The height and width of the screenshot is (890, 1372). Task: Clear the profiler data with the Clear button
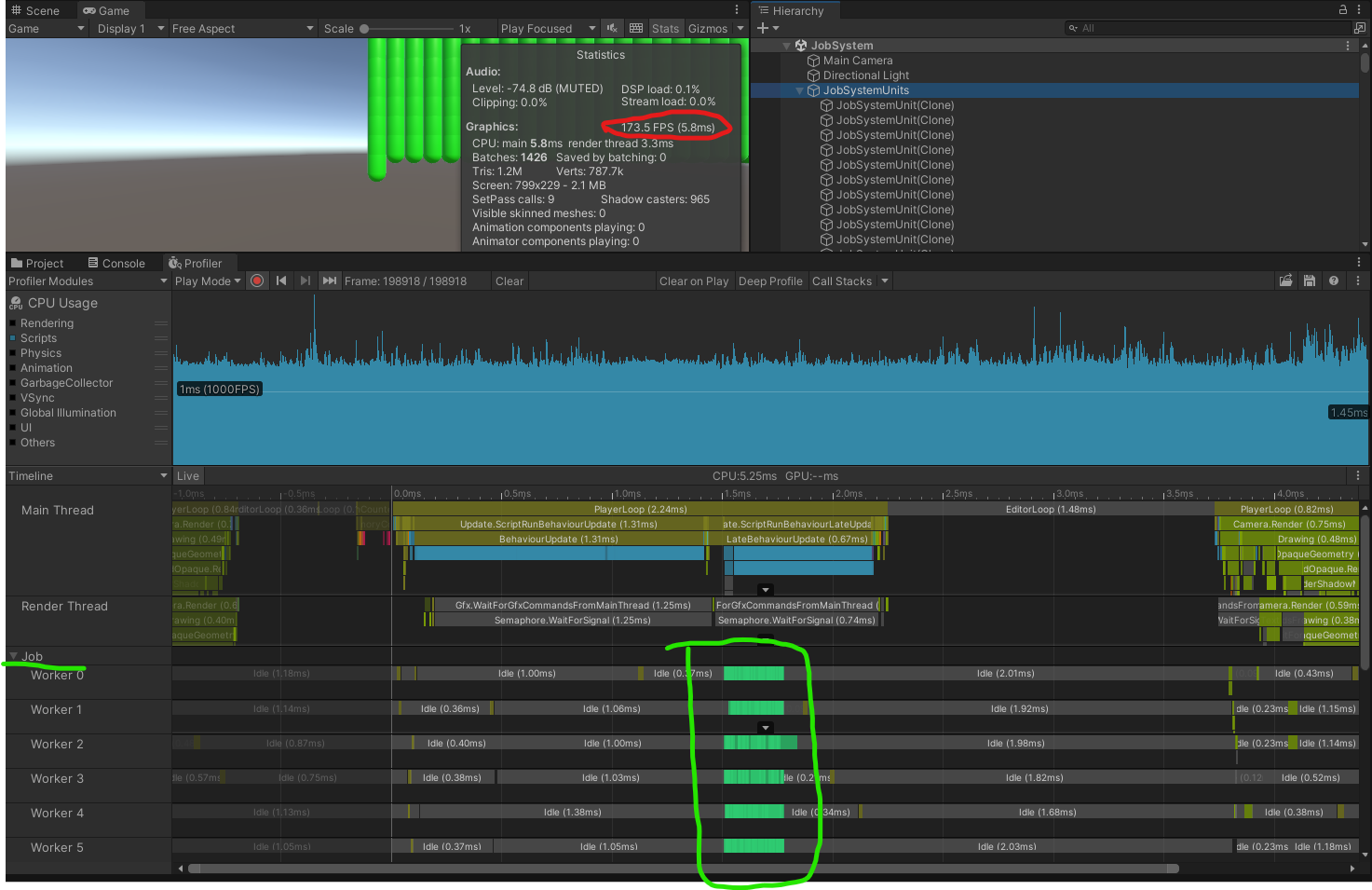tap(509, 281)
